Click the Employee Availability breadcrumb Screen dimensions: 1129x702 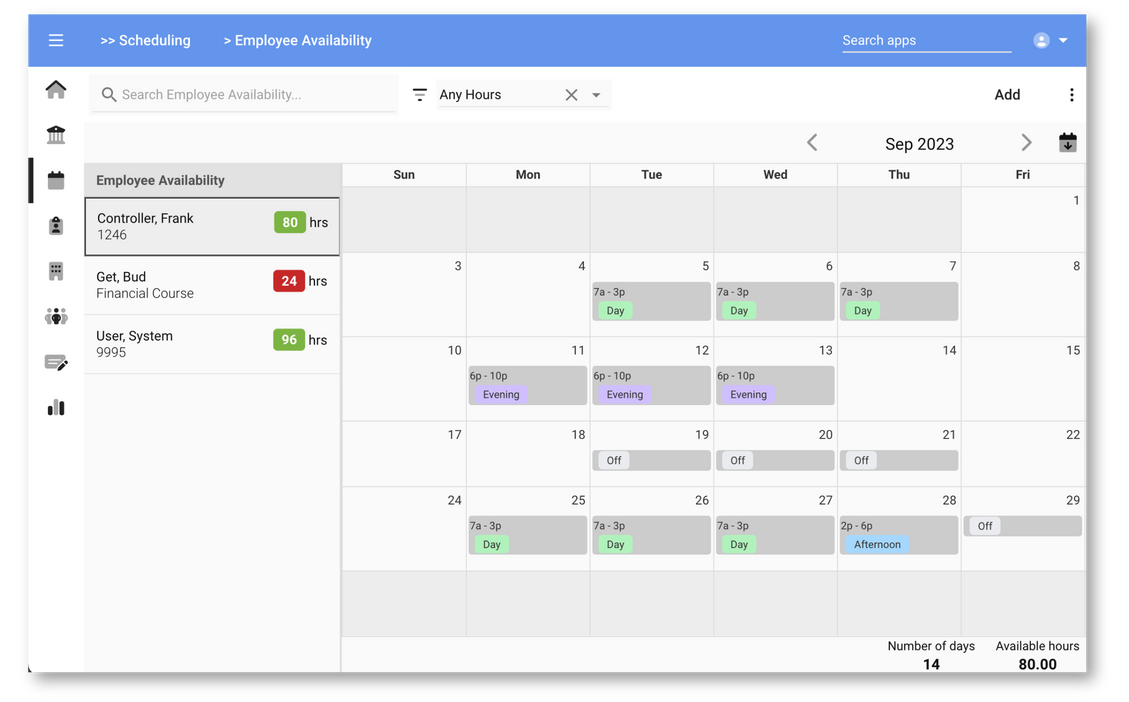tap(298, 41)
